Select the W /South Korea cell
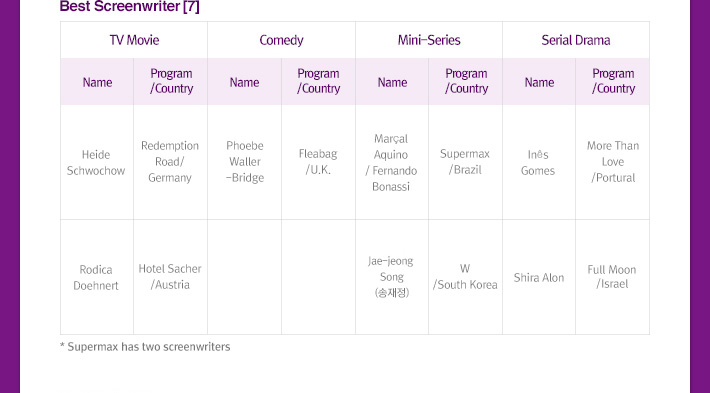The height and width of the screenshot is (393, 710). [465, 277]
